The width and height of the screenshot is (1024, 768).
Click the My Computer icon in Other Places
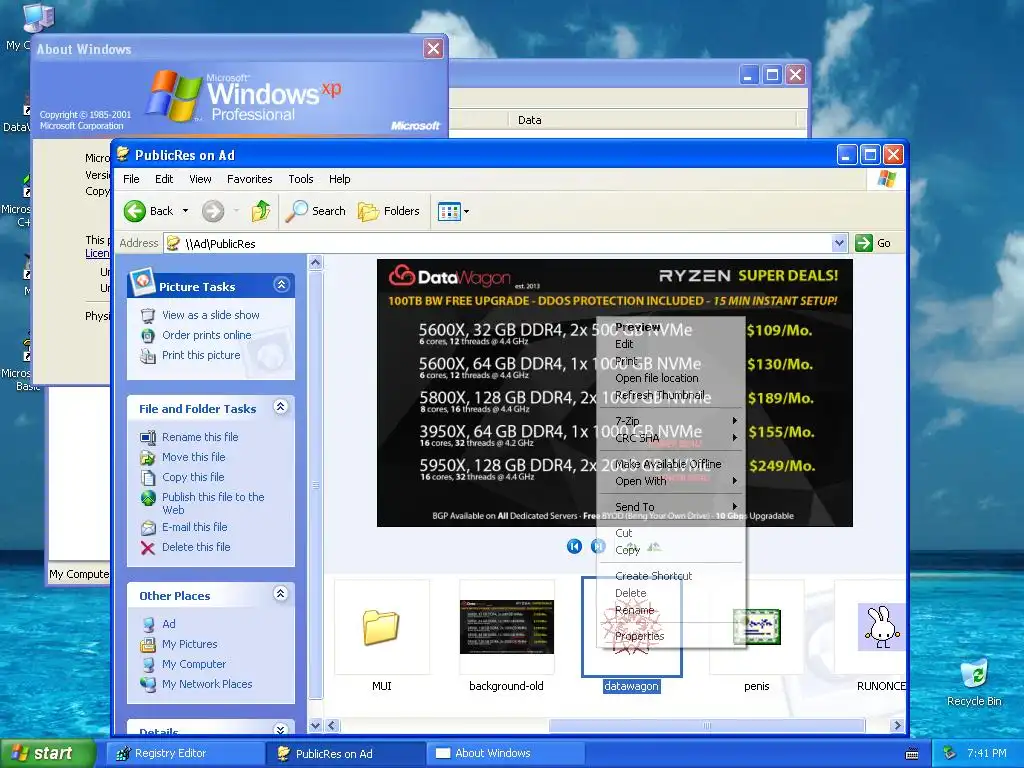(148, 665)
